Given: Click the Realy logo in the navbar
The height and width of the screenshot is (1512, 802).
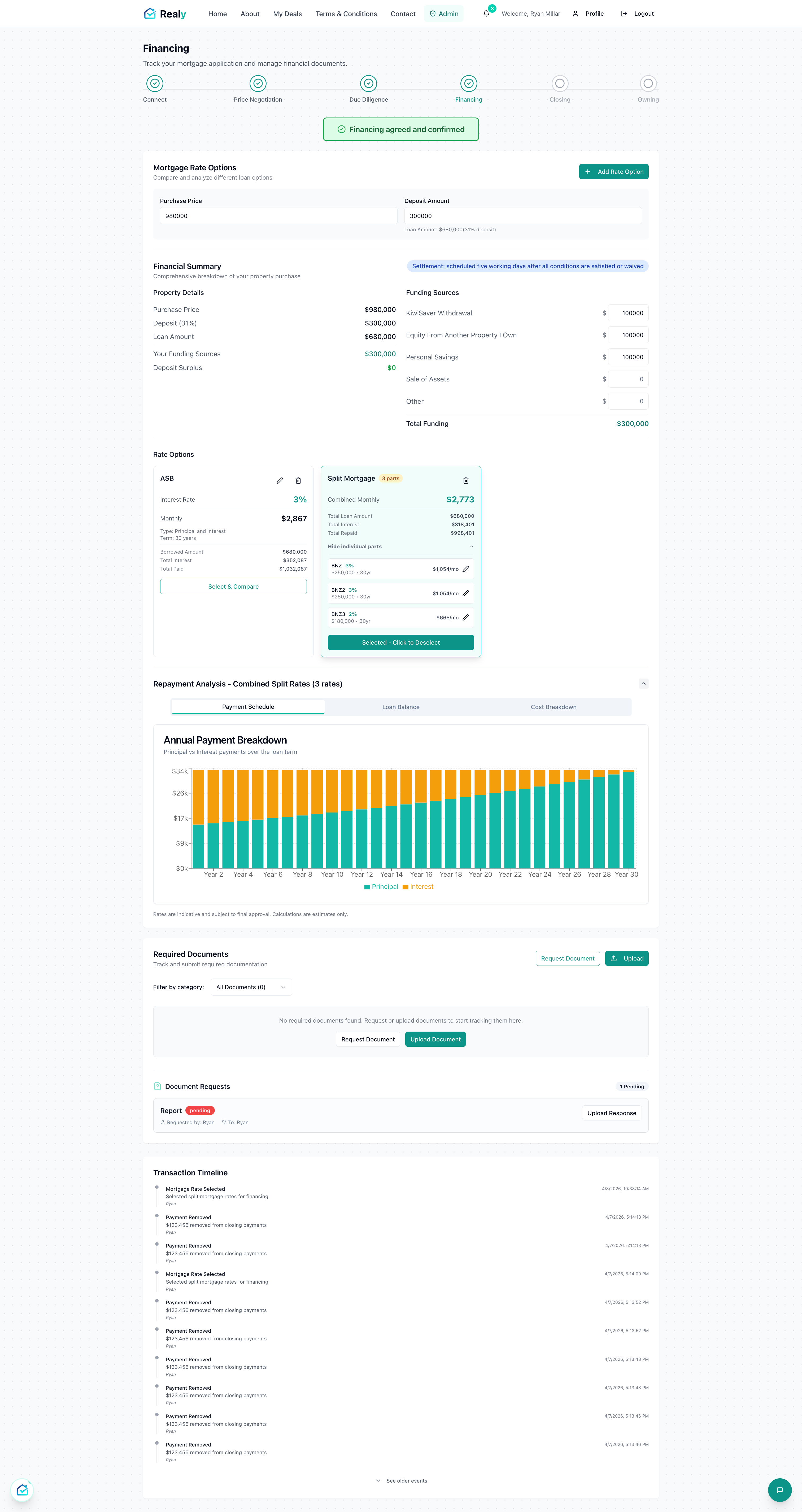Looking at the screenshot, I should point(165,14).
